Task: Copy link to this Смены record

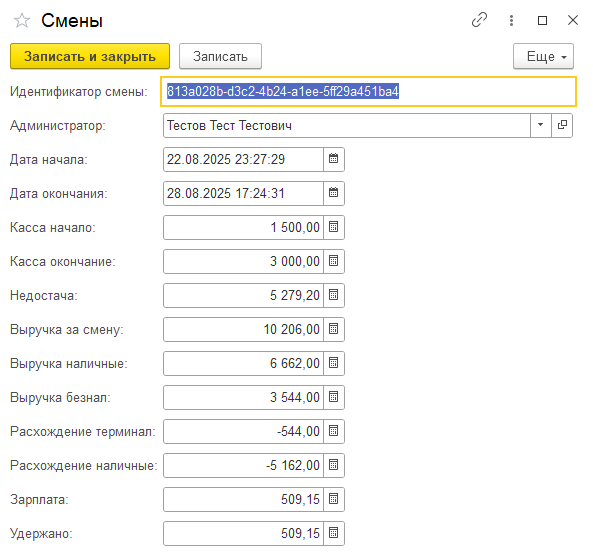Action: click(479, 20)
